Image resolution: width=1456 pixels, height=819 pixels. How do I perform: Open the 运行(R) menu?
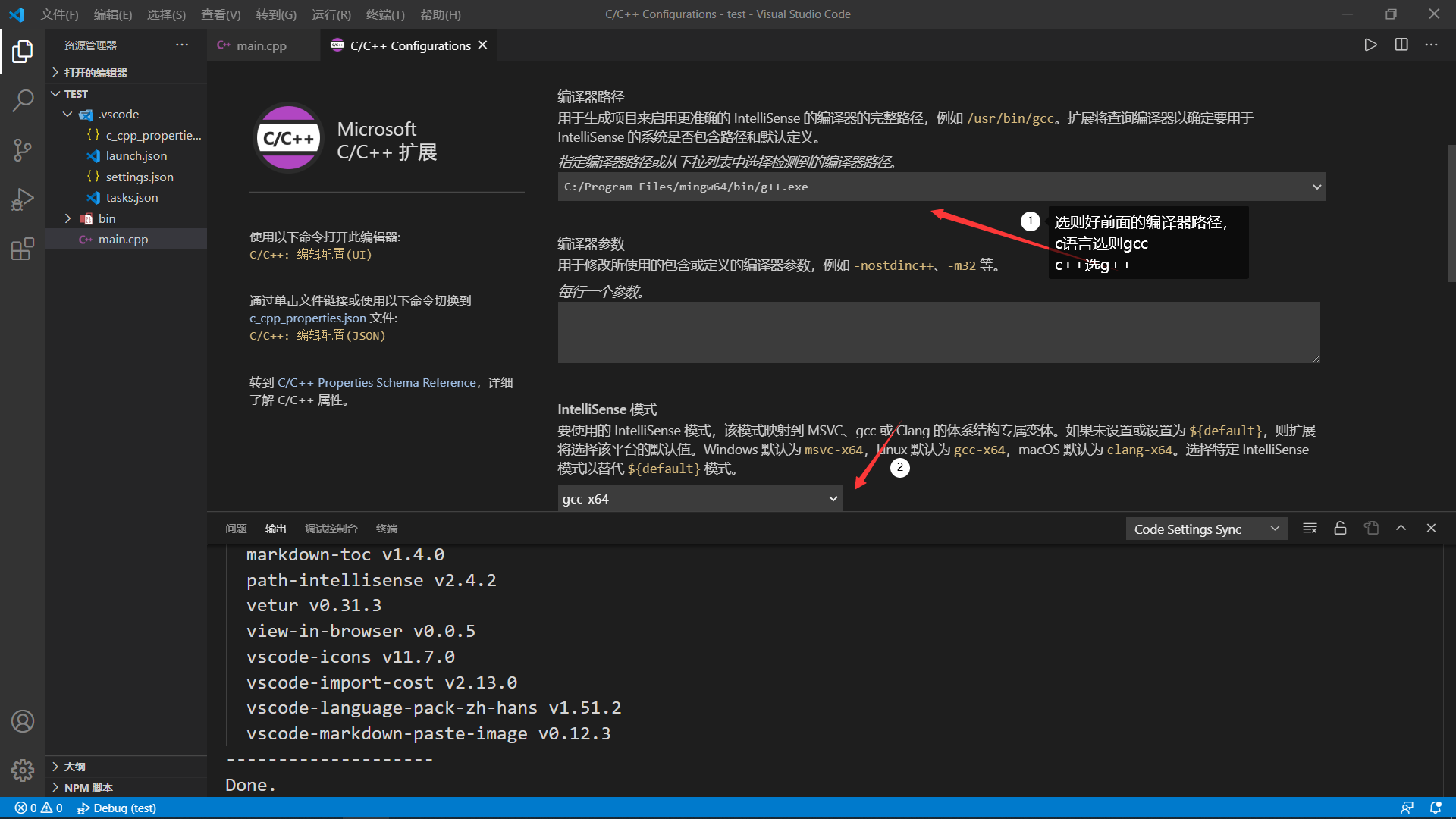click(331, 14)
